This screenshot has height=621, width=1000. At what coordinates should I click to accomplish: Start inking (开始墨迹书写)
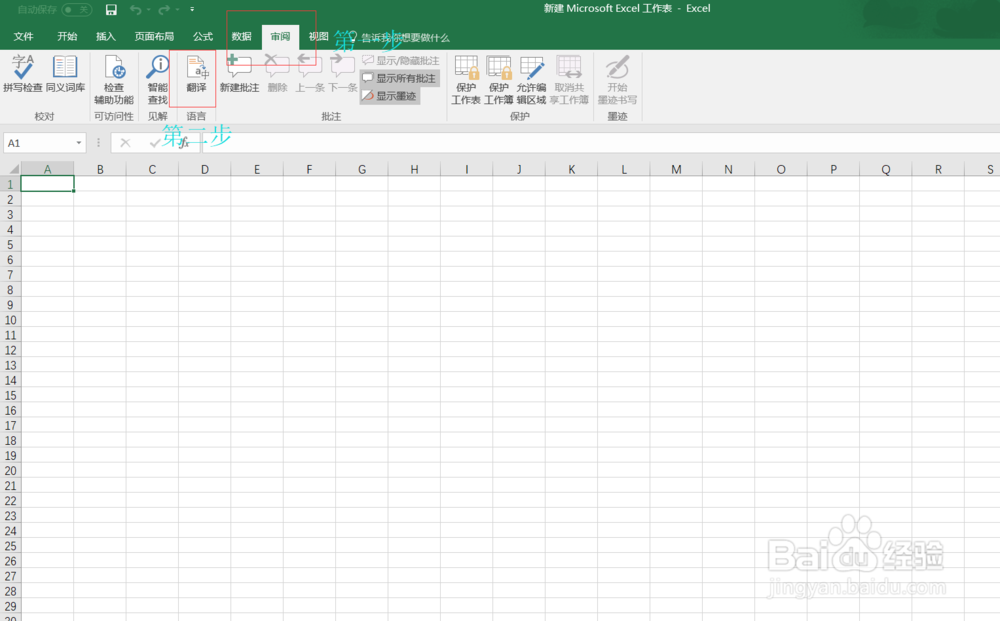click(617, 80)
